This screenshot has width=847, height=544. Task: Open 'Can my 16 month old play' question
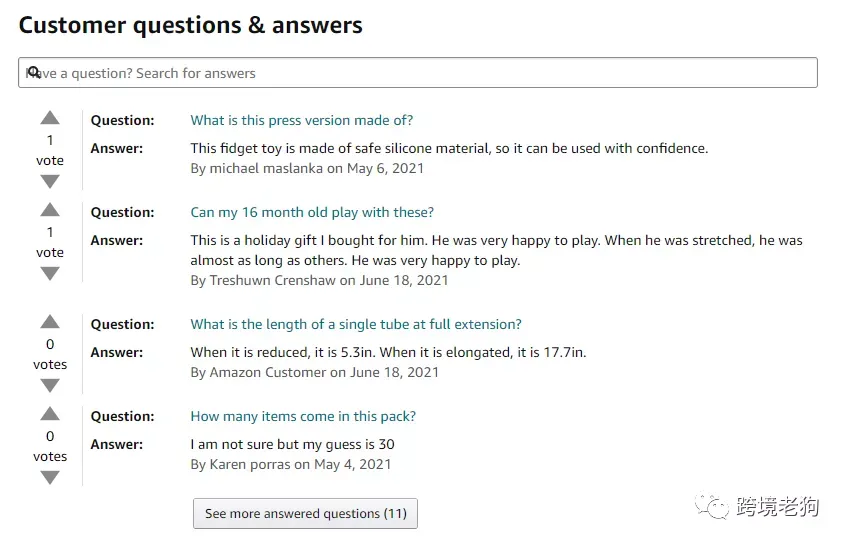[312, 212]
